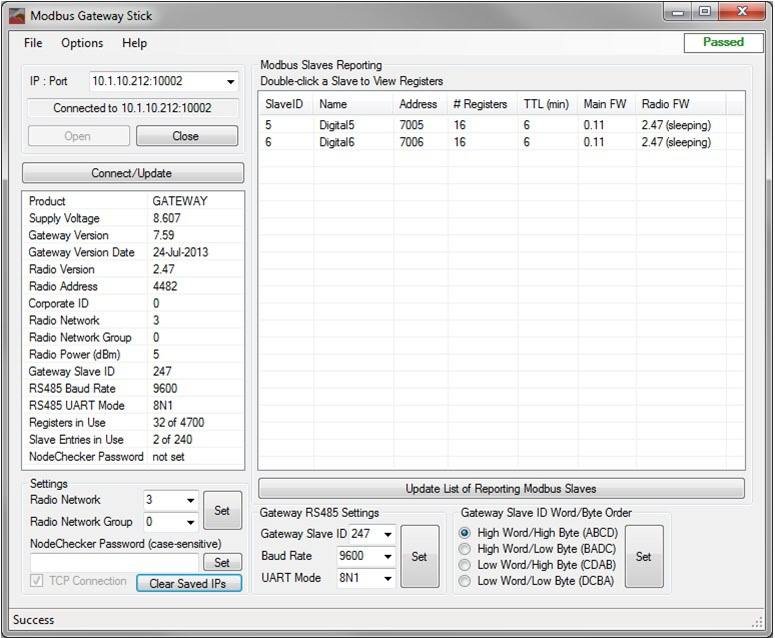Viewport: 775px width, 638px height.
Task: Toggle the TCP Connection checkbox
Action: click(x=38, y=581)
